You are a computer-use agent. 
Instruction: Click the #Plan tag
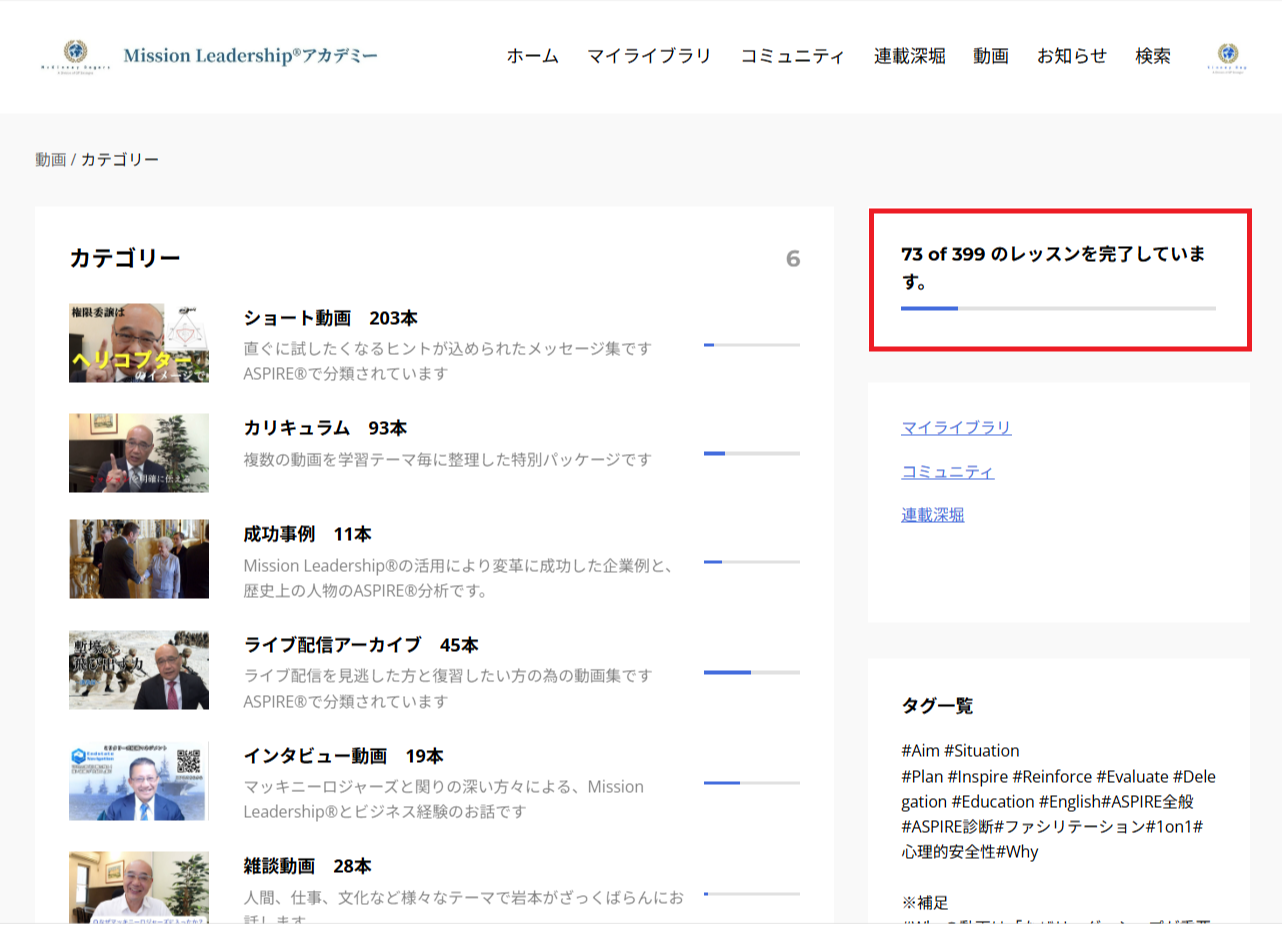(x=922, y=777)
